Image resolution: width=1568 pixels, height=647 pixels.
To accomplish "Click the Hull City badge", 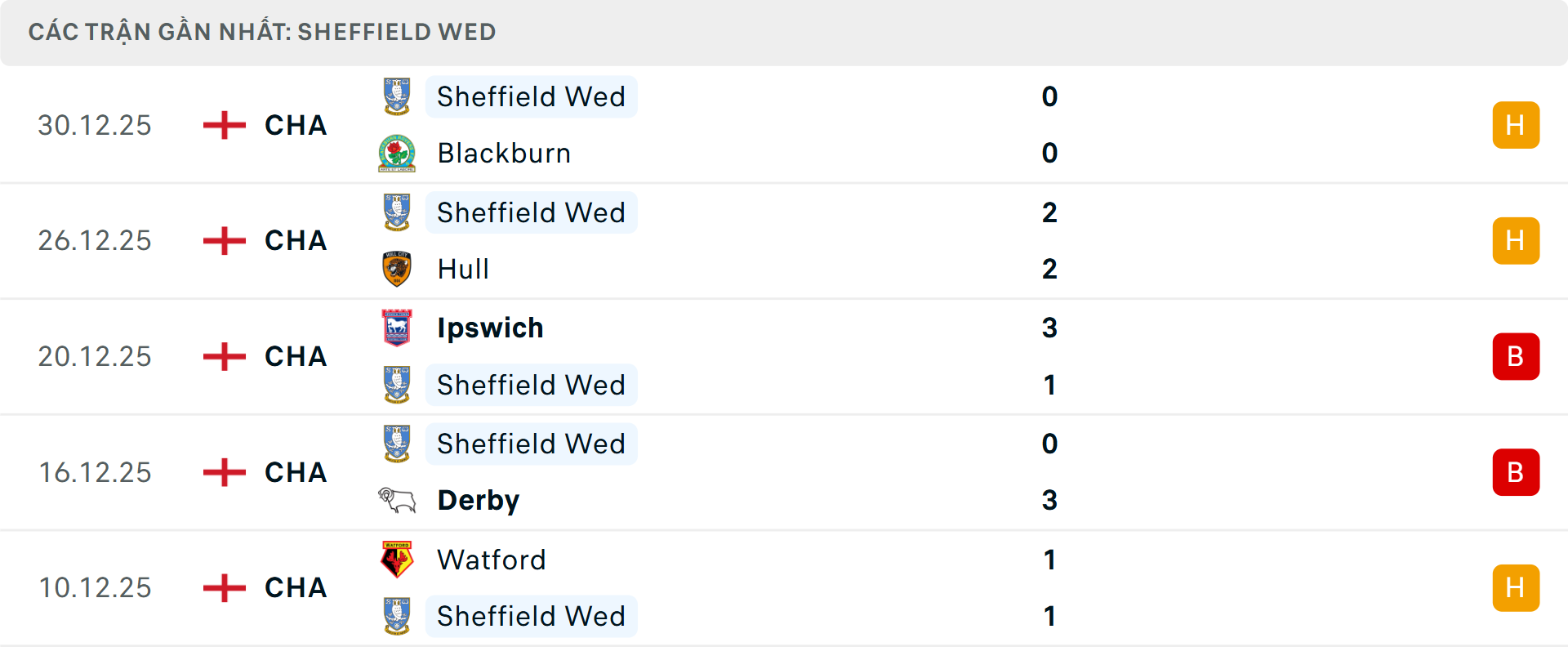I will pos(397,269).
